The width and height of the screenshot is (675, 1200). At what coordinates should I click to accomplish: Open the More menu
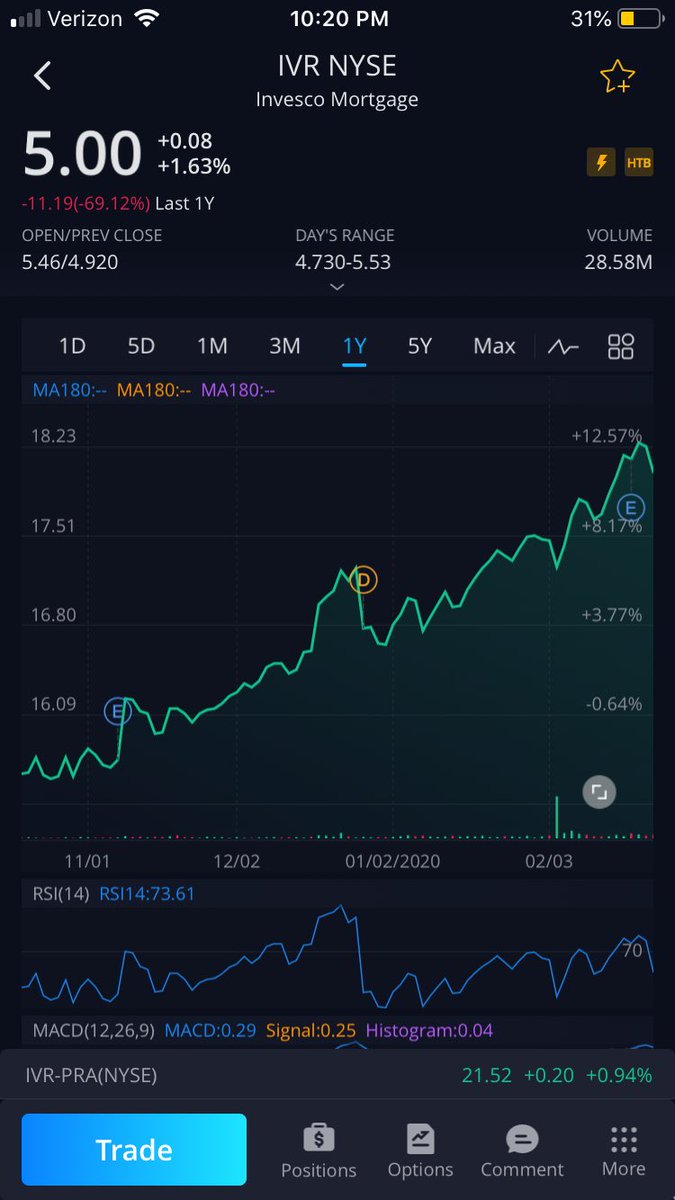point(623,1151)
